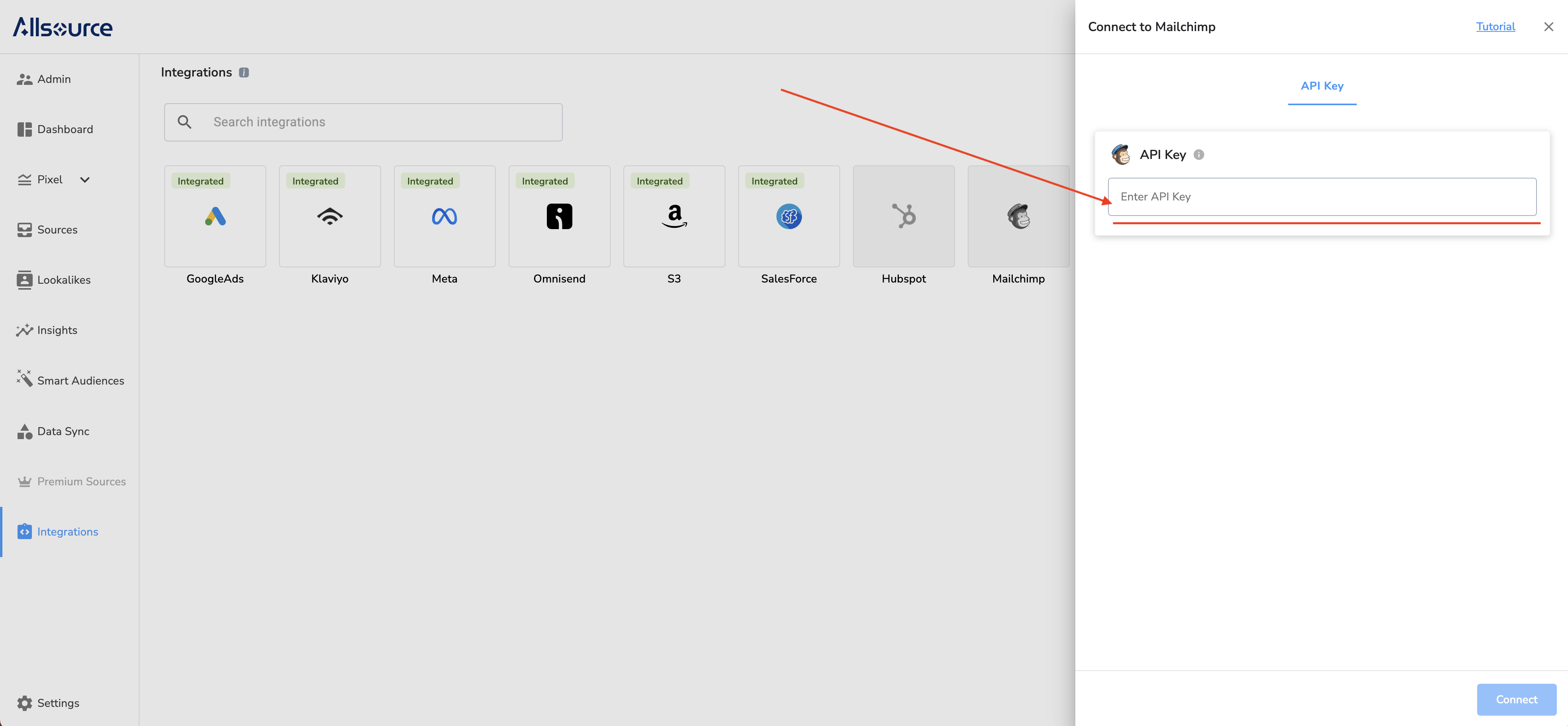Open the Tutorial link
1568x726 pixels.
coord(1495,27)
